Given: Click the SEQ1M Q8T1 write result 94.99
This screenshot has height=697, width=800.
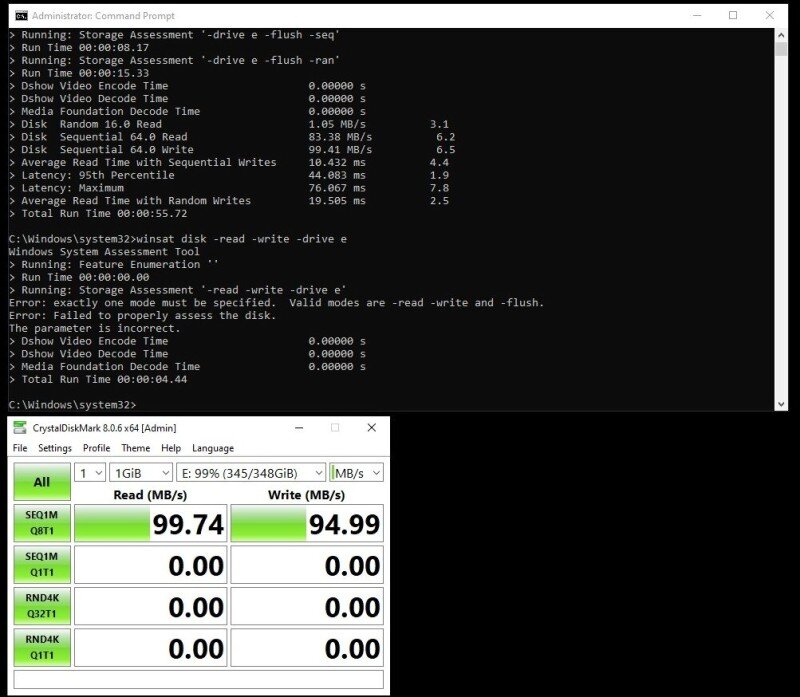Looking at the screenshot, I should tap(307, 523).
